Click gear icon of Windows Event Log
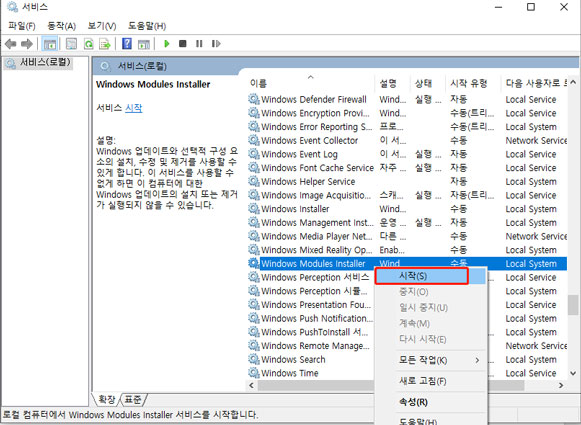The image size is (581, 425). 254,154
